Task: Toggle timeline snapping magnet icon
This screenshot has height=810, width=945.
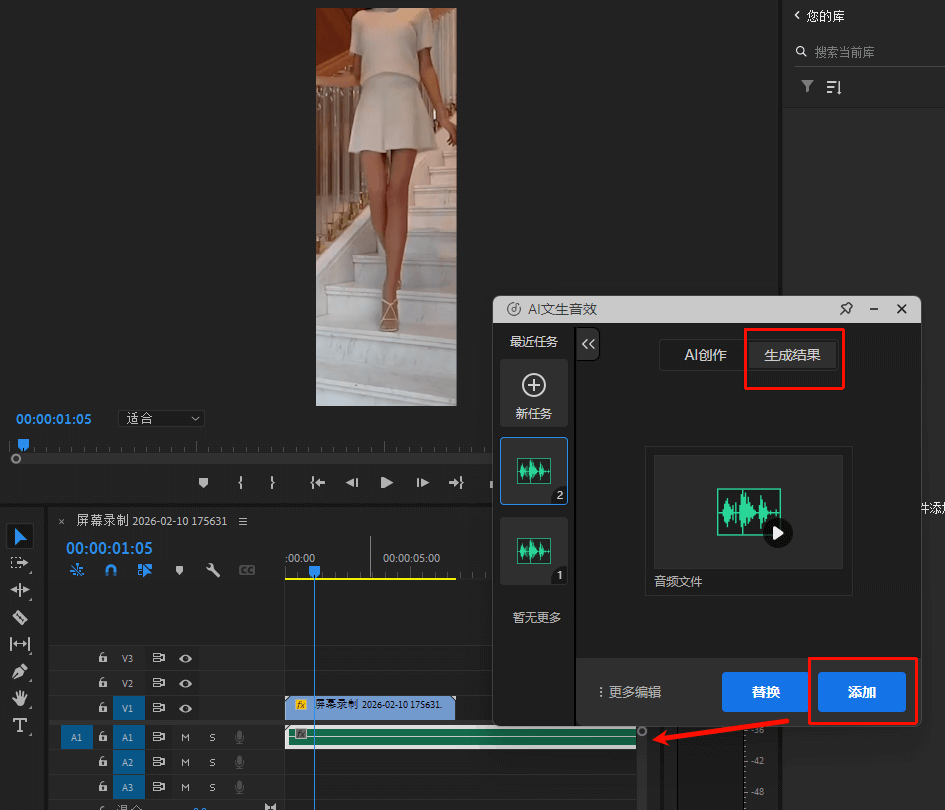Action: pyautogui.click(x=111, y=570)
